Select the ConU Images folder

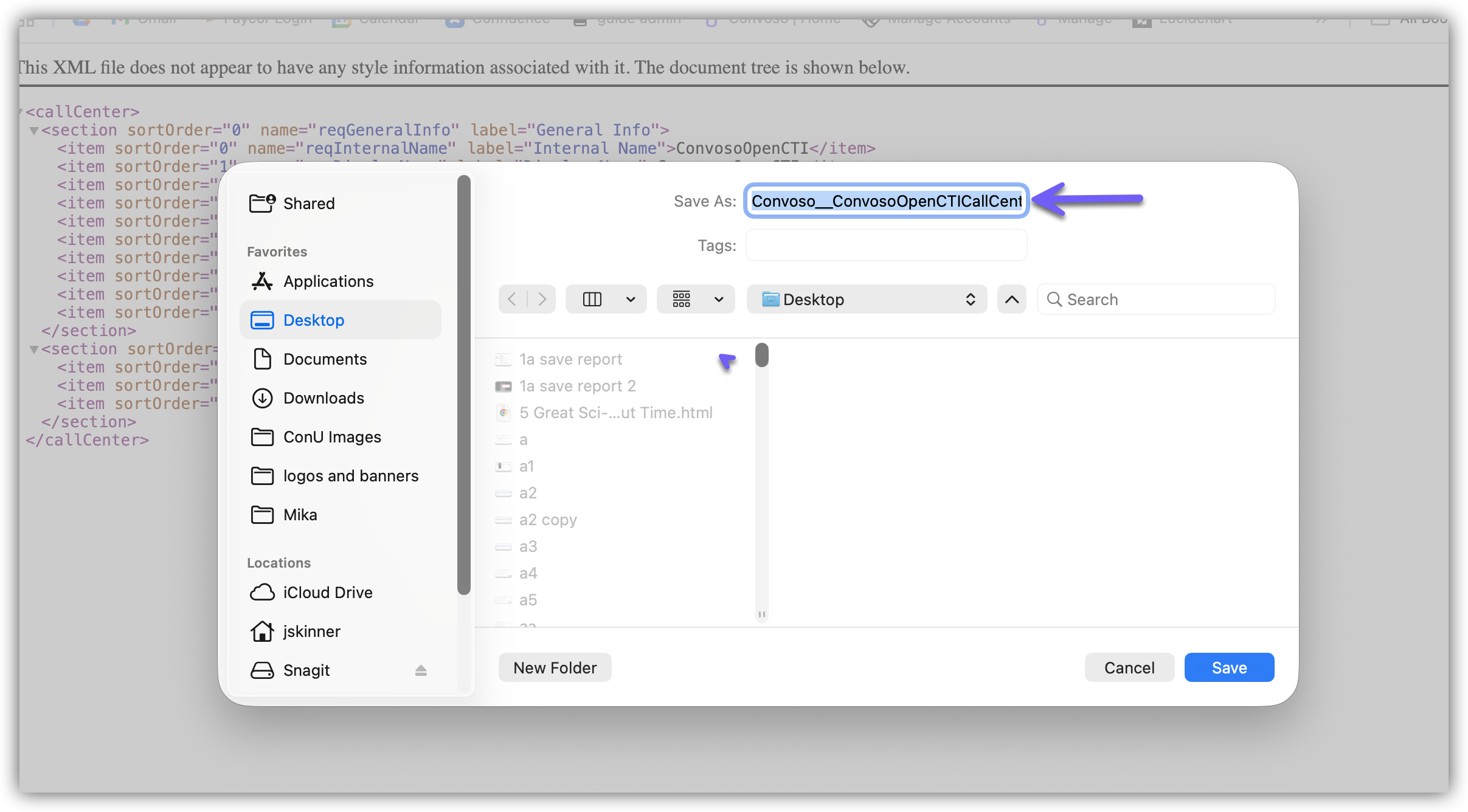[332, 437]
